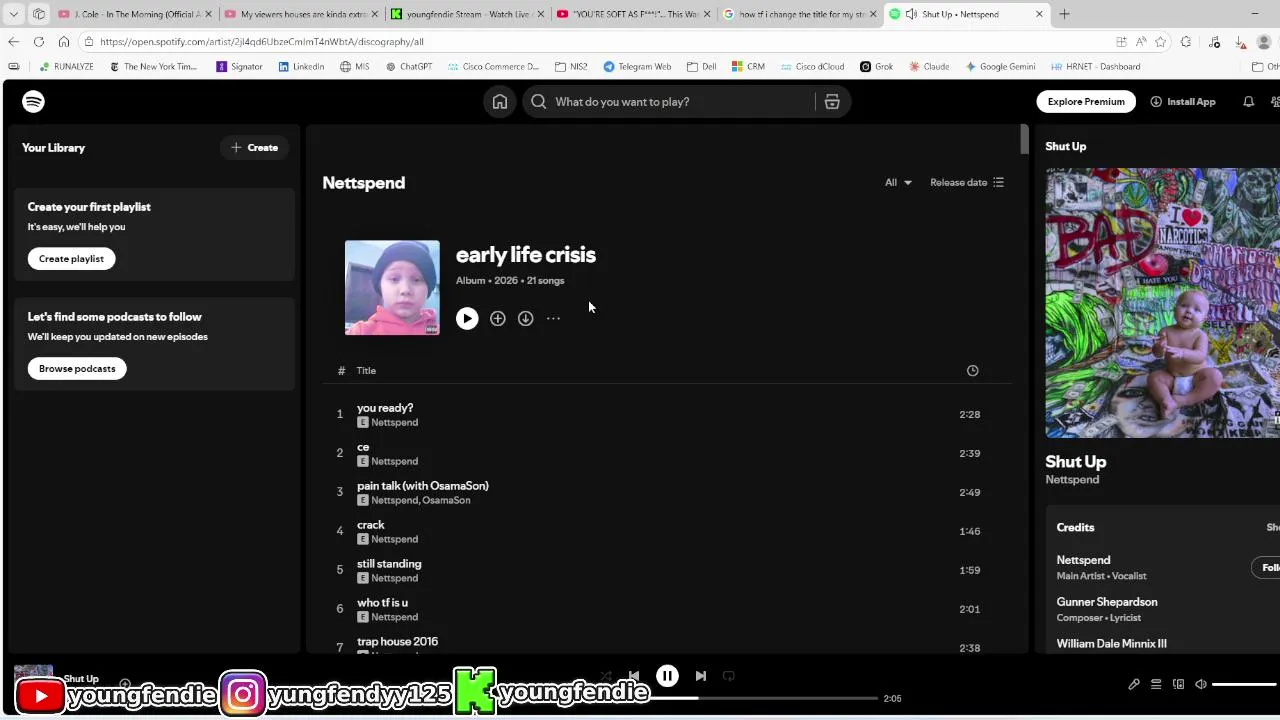
Task: Open more options for early life crisis
Action: (x=553, y=318)
